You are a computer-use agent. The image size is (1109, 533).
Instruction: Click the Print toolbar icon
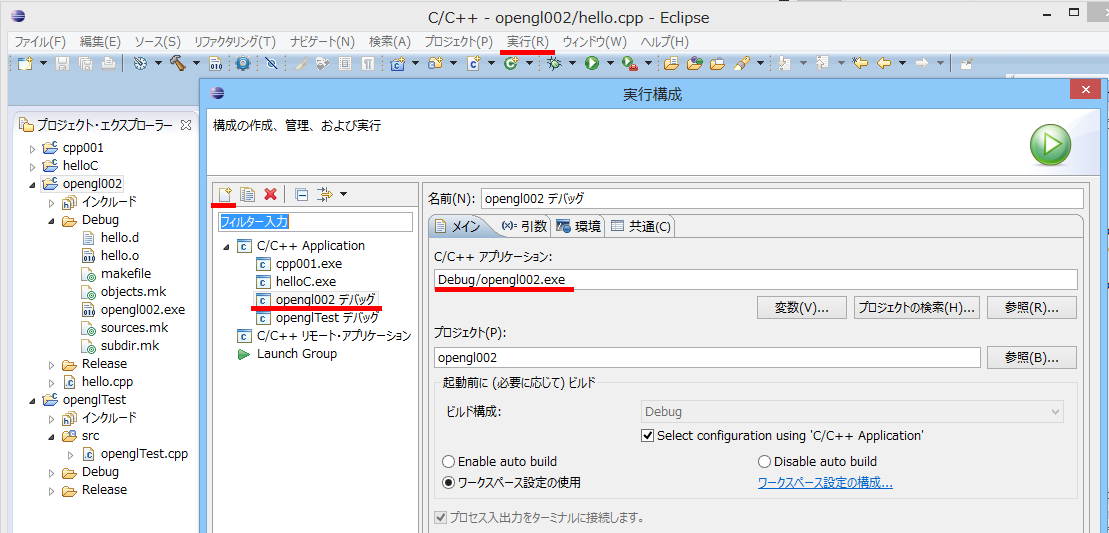pyautogui.click(x=108, y=64)
